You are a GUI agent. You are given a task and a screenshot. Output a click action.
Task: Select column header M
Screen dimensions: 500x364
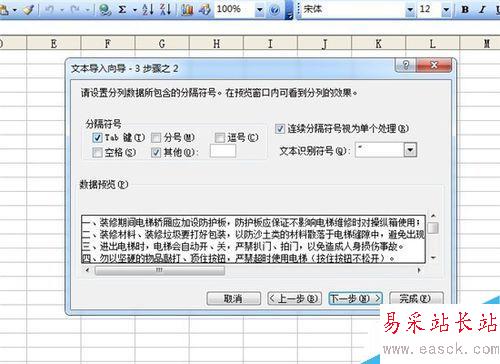tap(480, 43)
